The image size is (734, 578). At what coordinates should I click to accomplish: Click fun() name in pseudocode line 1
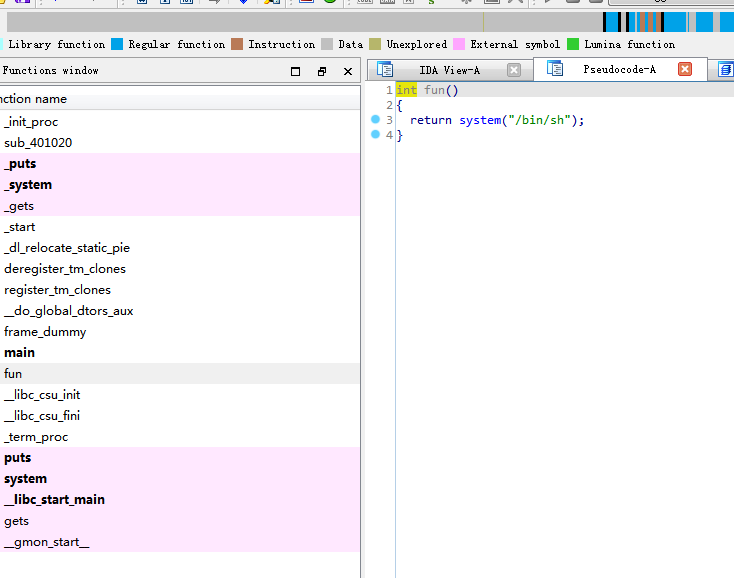tap(441, 90)
